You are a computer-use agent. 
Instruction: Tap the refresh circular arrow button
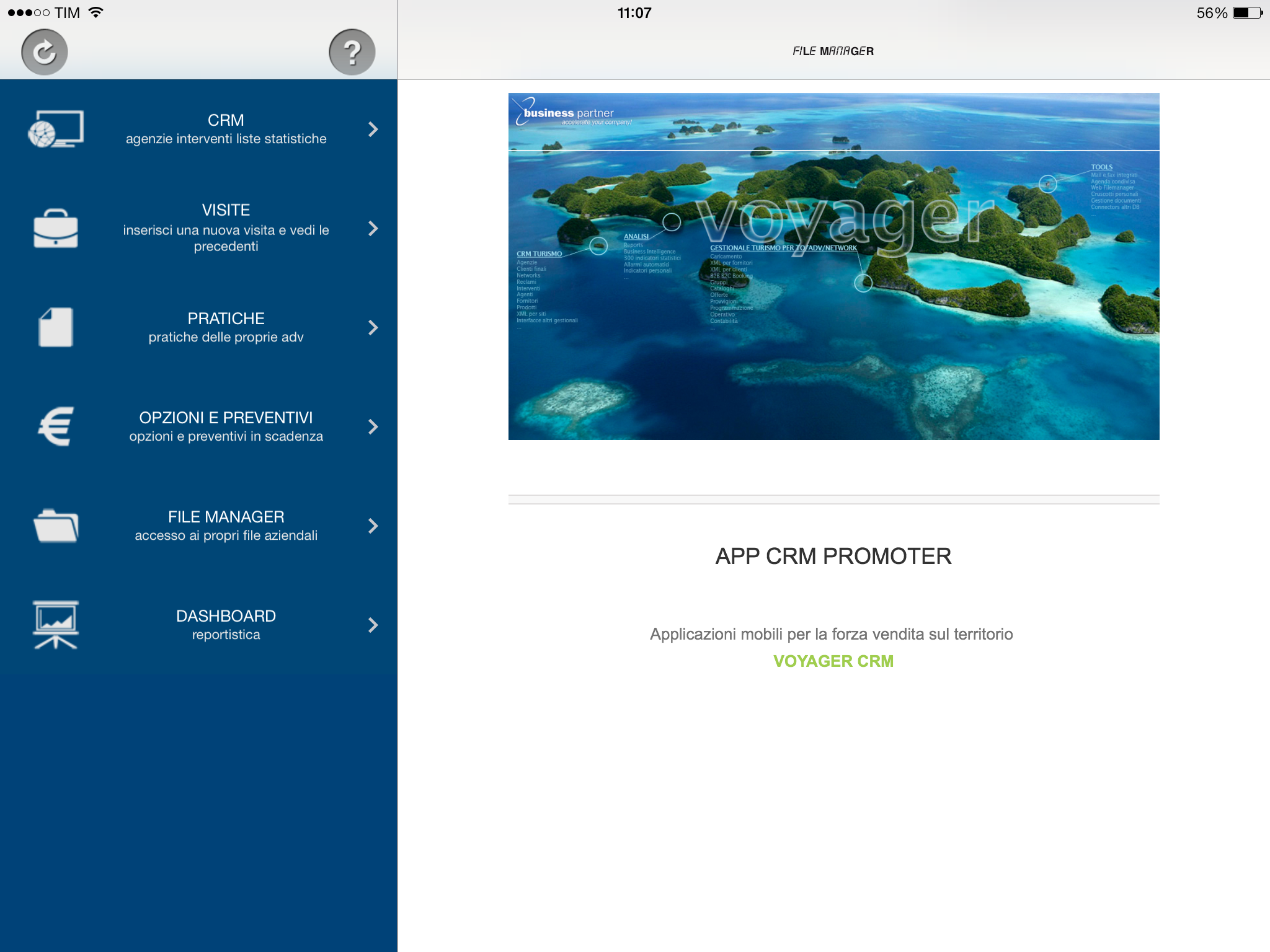tap(44, 52)
